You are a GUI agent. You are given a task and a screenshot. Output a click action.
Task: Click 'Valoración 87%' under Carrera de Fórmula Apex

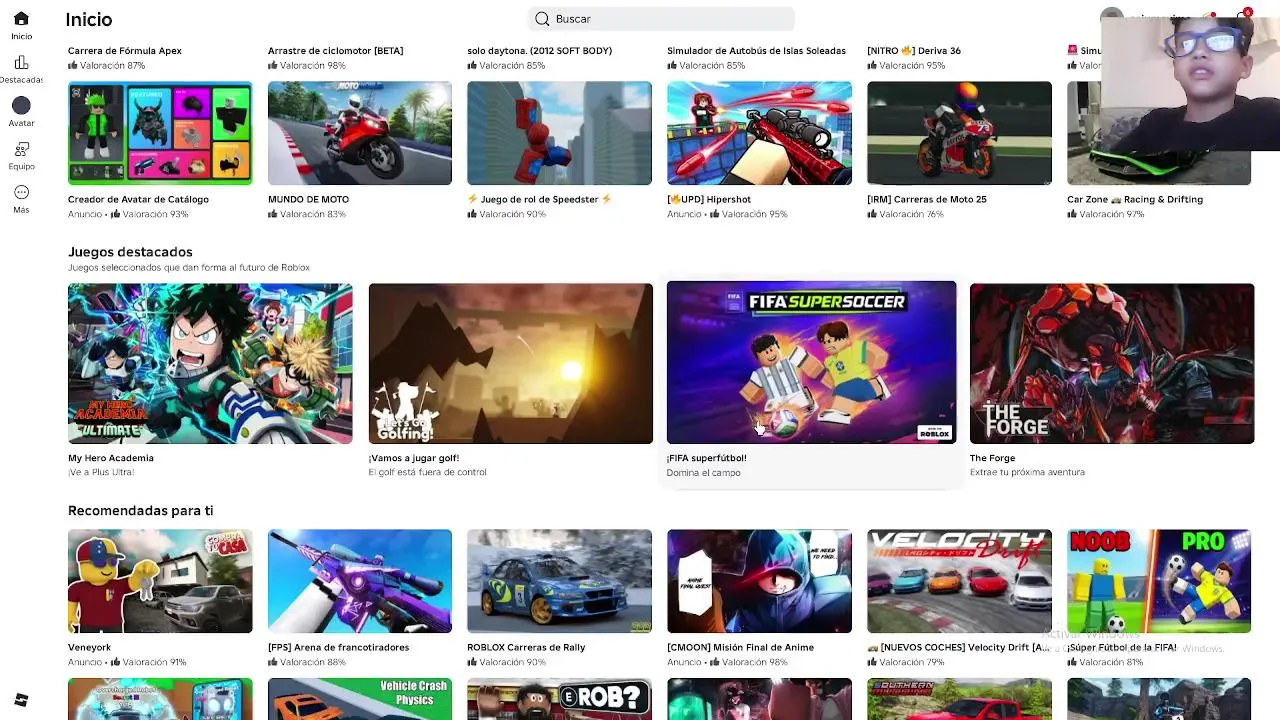(x=112, y=66)
